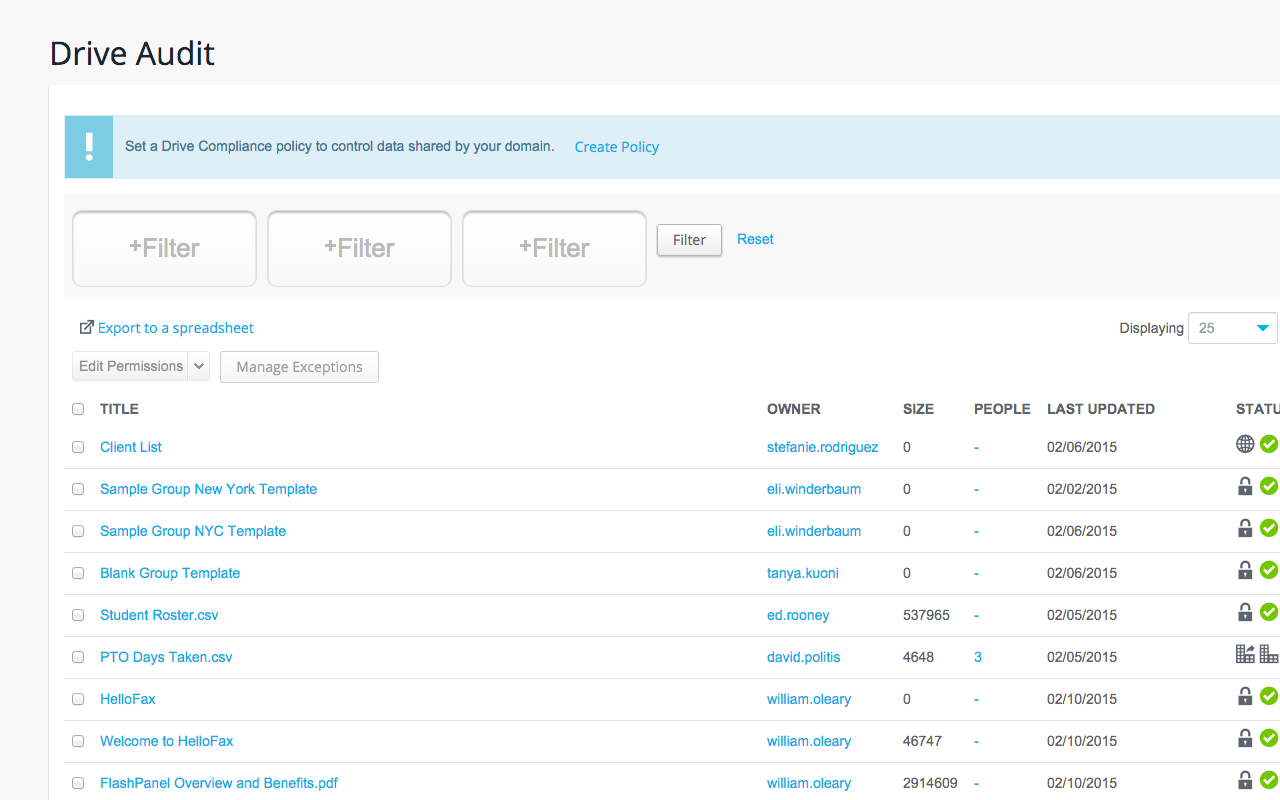Screen dimensions: 1280x800
Task: Click the green checkmark for Client List
Action: tap(1269, 444)
